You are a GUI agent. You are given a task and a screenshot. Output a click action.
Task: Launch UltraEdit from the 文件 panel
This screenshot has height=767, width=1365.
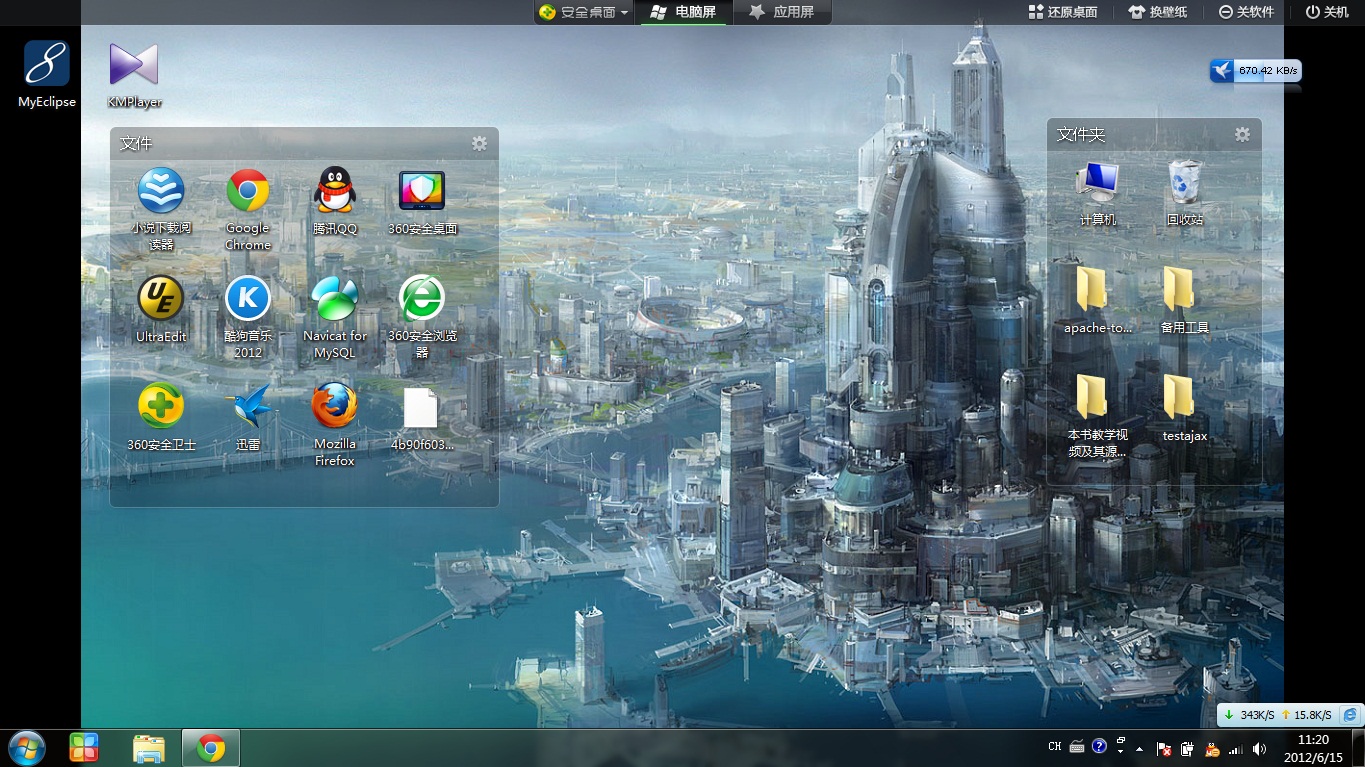coord(161,309)
